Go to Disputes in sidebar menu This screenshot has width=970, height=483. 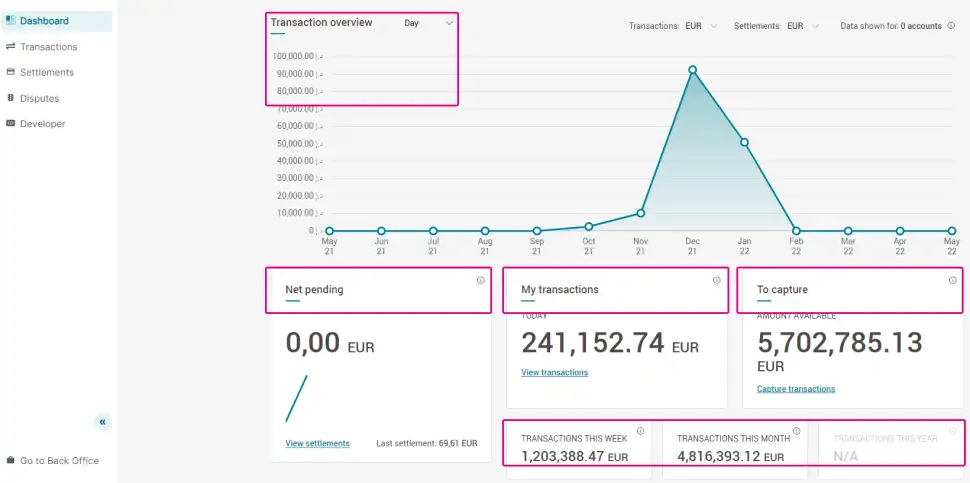coord(39,98)
